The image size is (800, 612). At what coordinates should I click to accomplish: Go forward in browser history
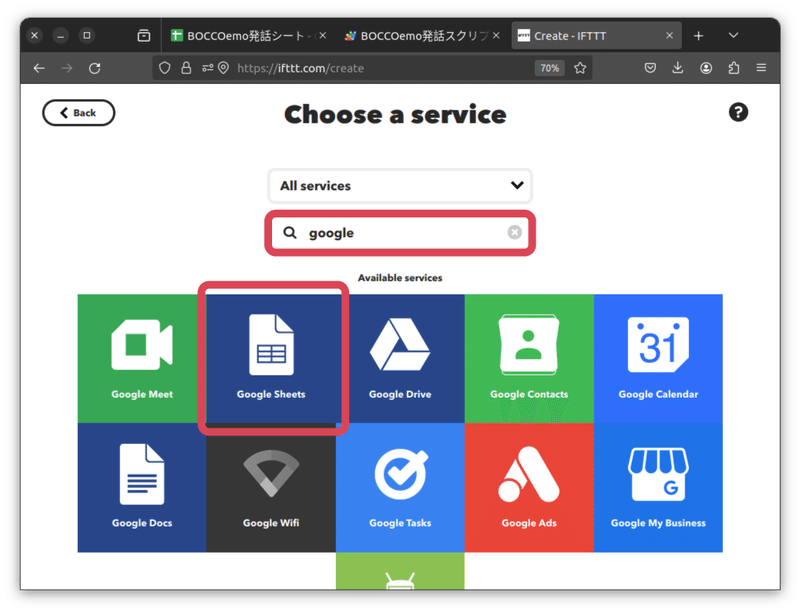pos(67,68)
